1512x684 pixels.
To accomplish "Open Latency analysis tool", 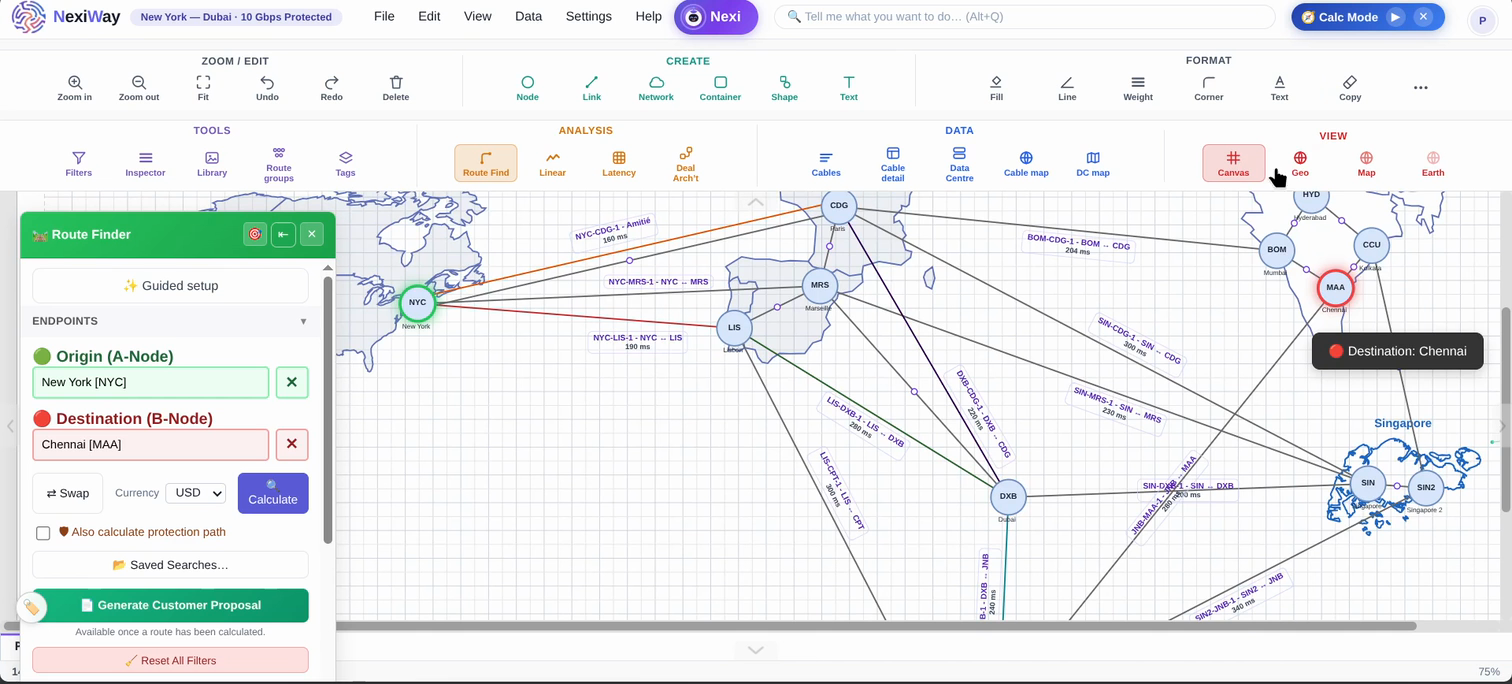I will coord(619,164).
